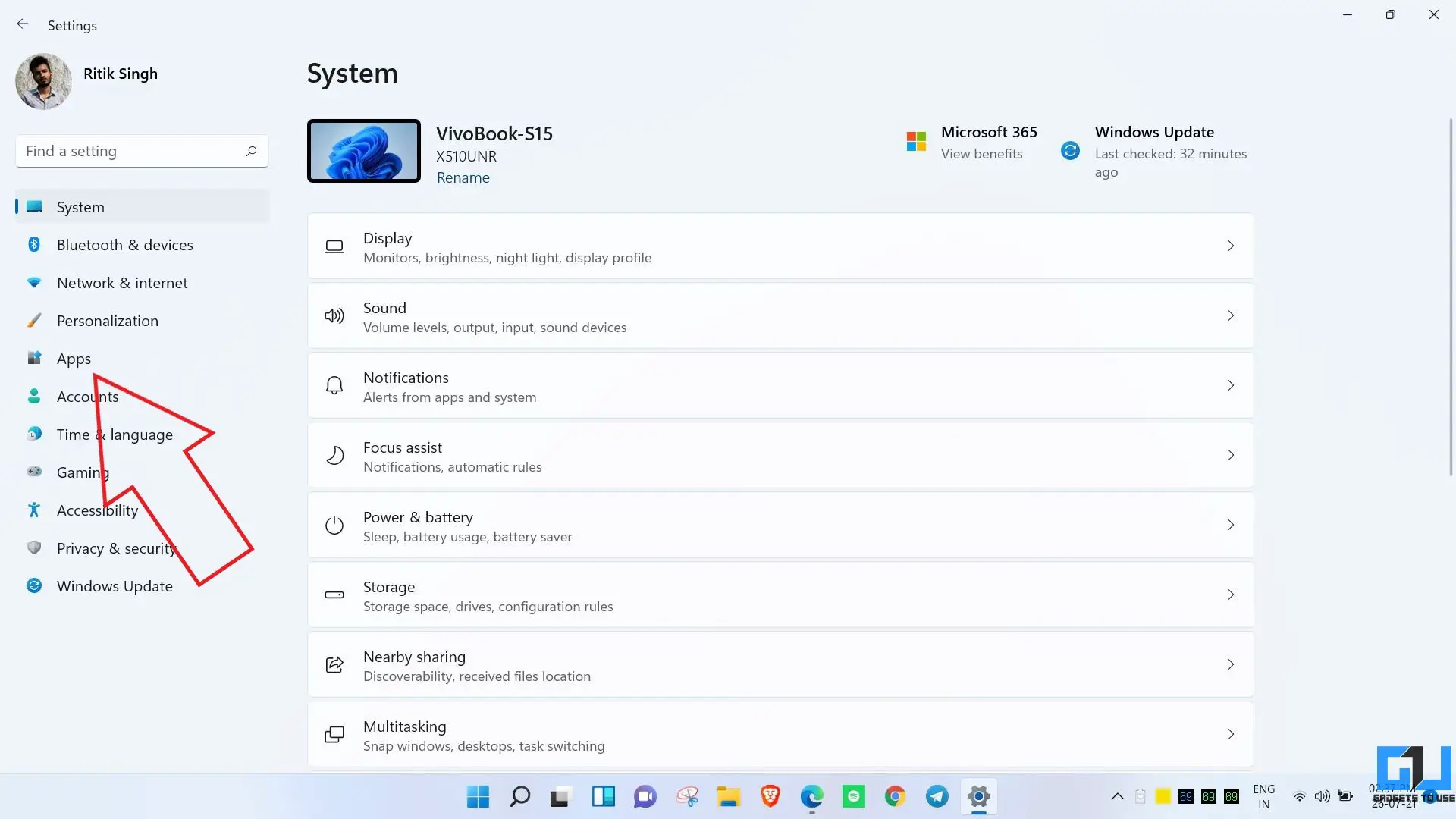Expand the Notifications chevron
This screenshot has width=1456, height=819.
pyautogui.click(x=1231, y=386)
